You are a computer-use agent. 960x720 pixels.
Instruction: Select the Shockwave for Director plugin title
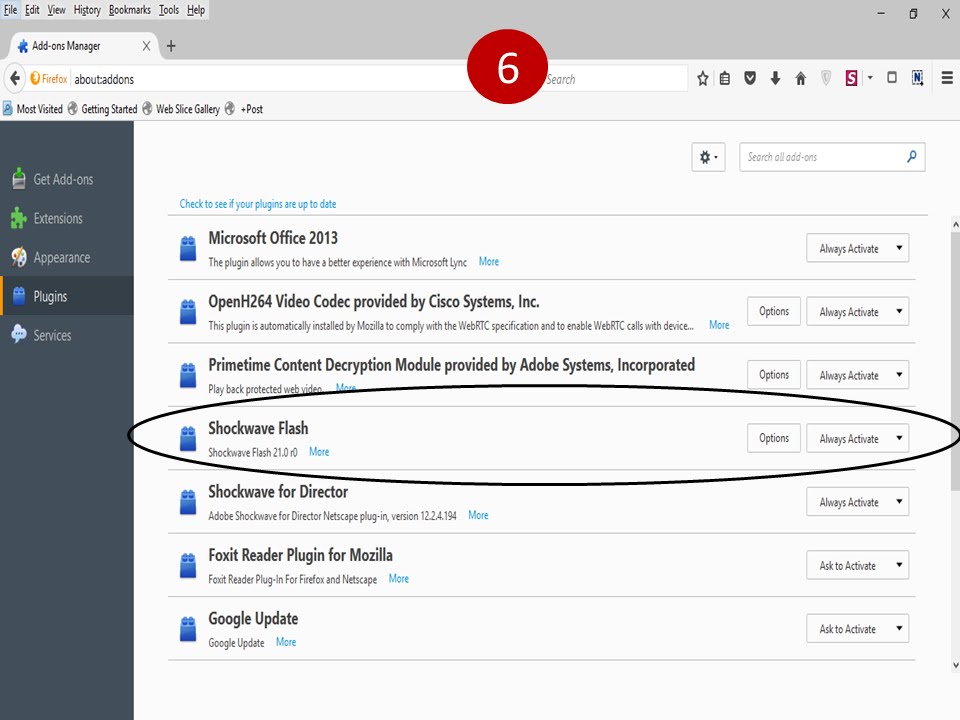click(x=278, y=492)
